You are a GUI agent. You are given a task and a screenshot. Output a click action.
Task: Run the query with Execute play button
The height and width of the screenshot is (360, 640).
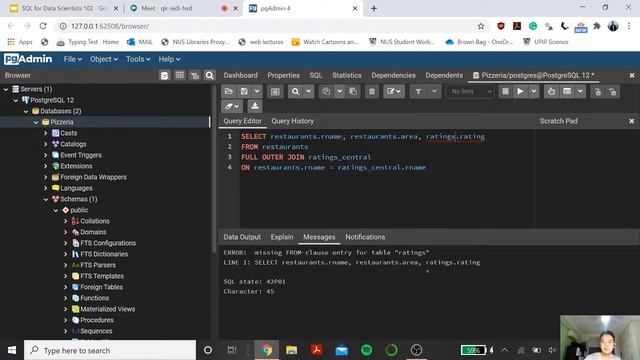[x=520, y=91]
